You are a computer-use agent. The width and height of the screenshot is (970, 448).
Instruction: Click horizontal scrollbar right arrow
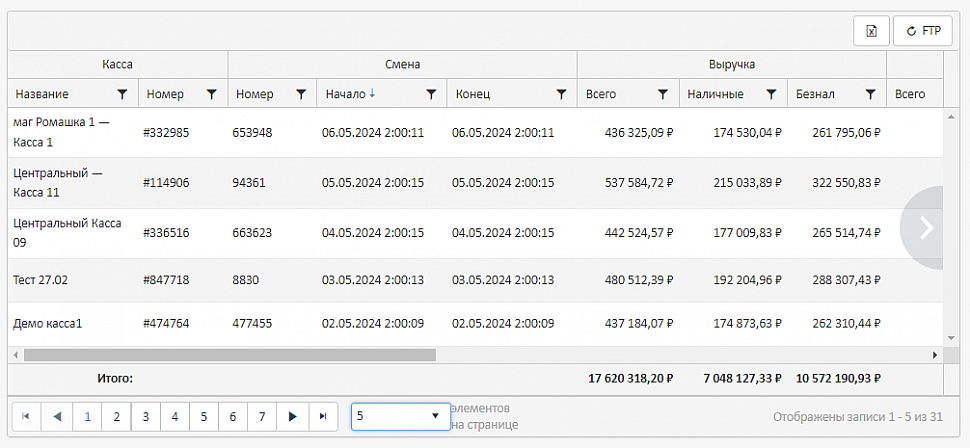(x=935, y=355)
